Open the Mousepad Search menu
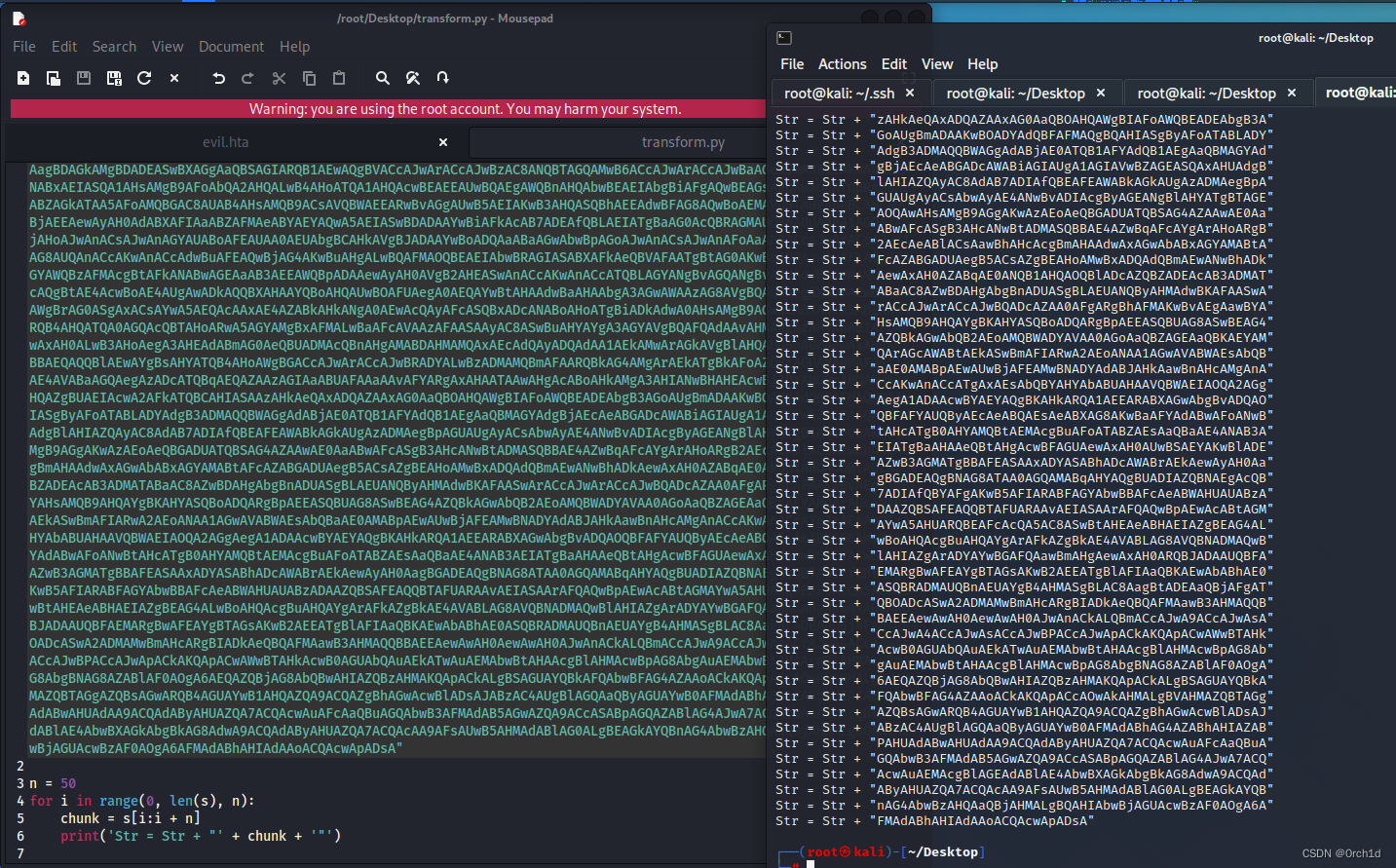 [114, 47]
